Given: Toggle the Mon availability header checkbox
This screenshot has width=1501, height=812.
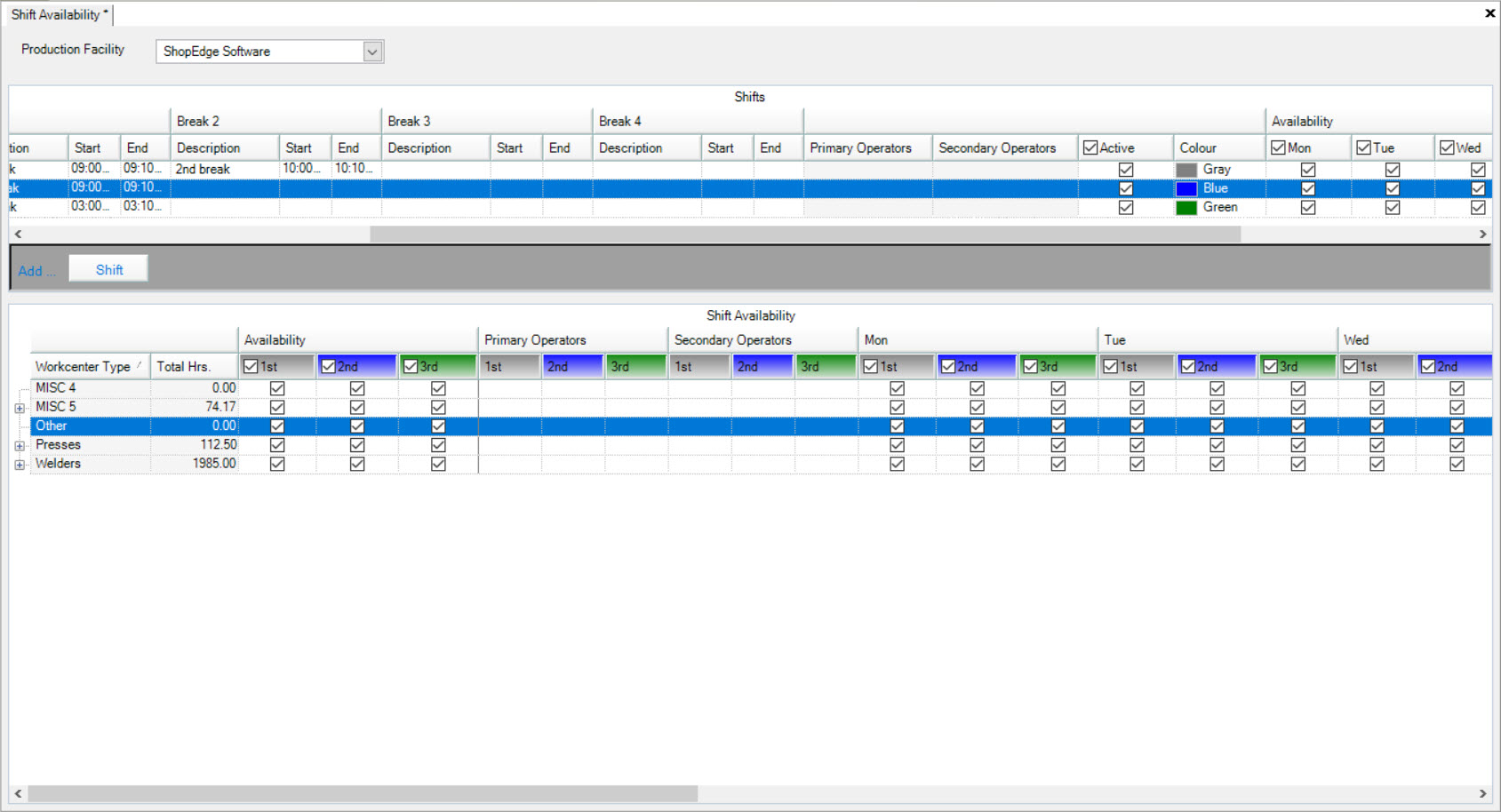Looking at the screenshot, I should [x=1278, y=147].
